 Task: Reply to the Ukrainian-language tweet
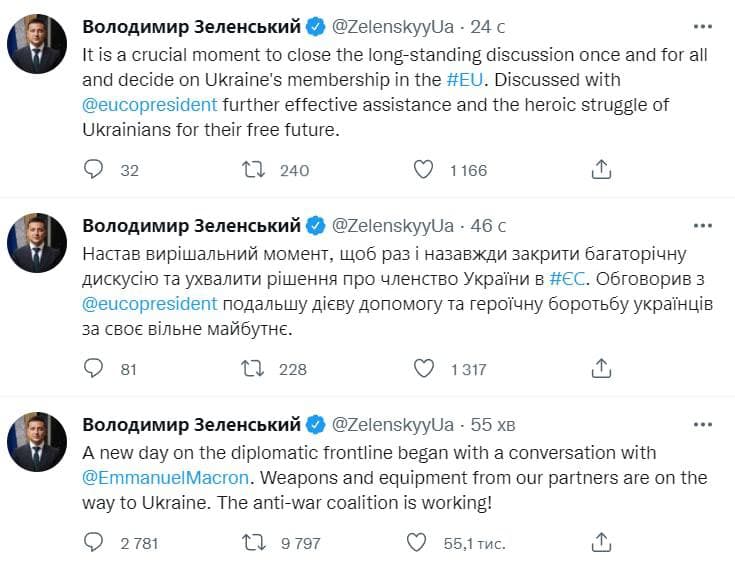click(93, 369)
